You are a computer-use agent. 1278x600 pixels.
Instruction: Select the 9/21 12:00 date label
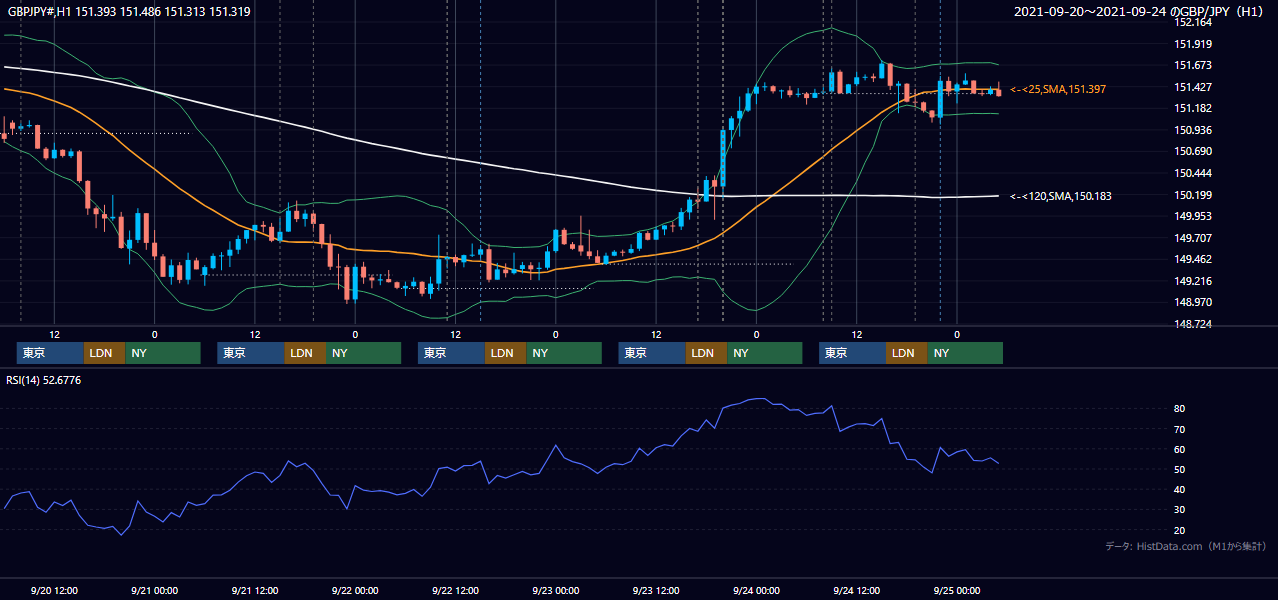(255, 590)
